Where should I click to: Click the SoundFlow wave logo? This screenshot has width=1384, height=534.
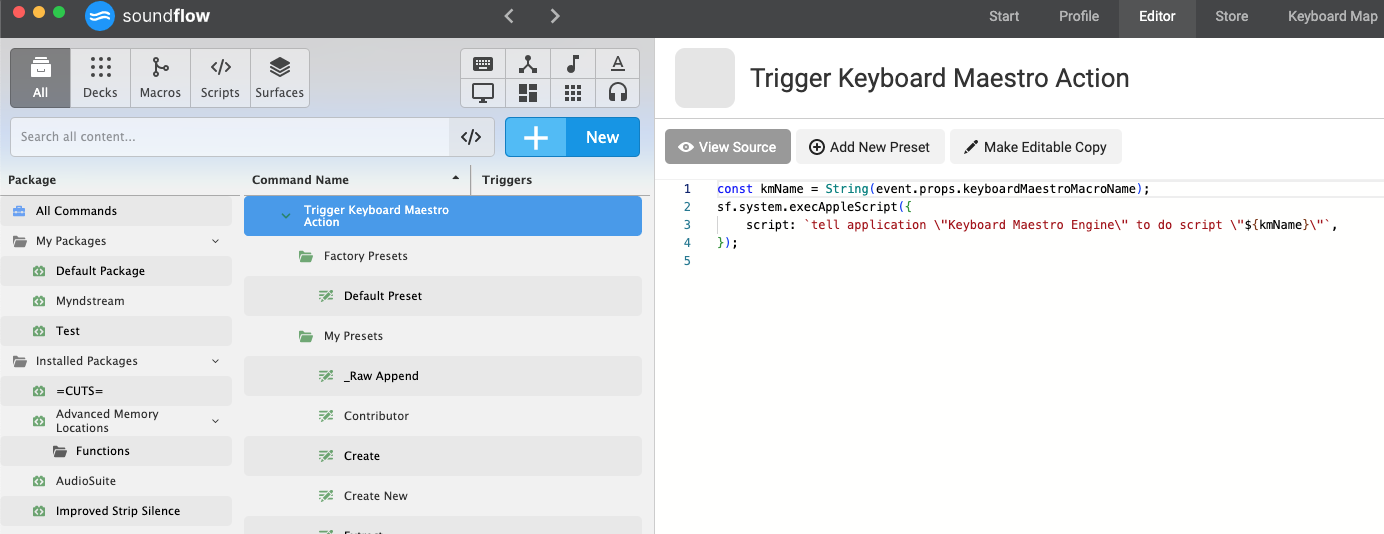[100, 16]
